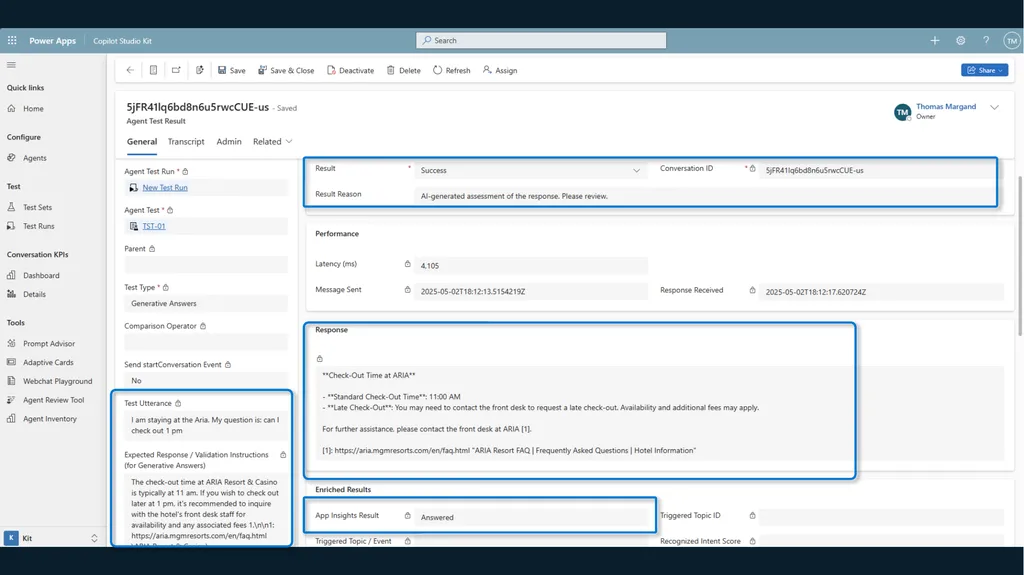Open record in new window icon

pyautogui.click(x=176, y=70)
